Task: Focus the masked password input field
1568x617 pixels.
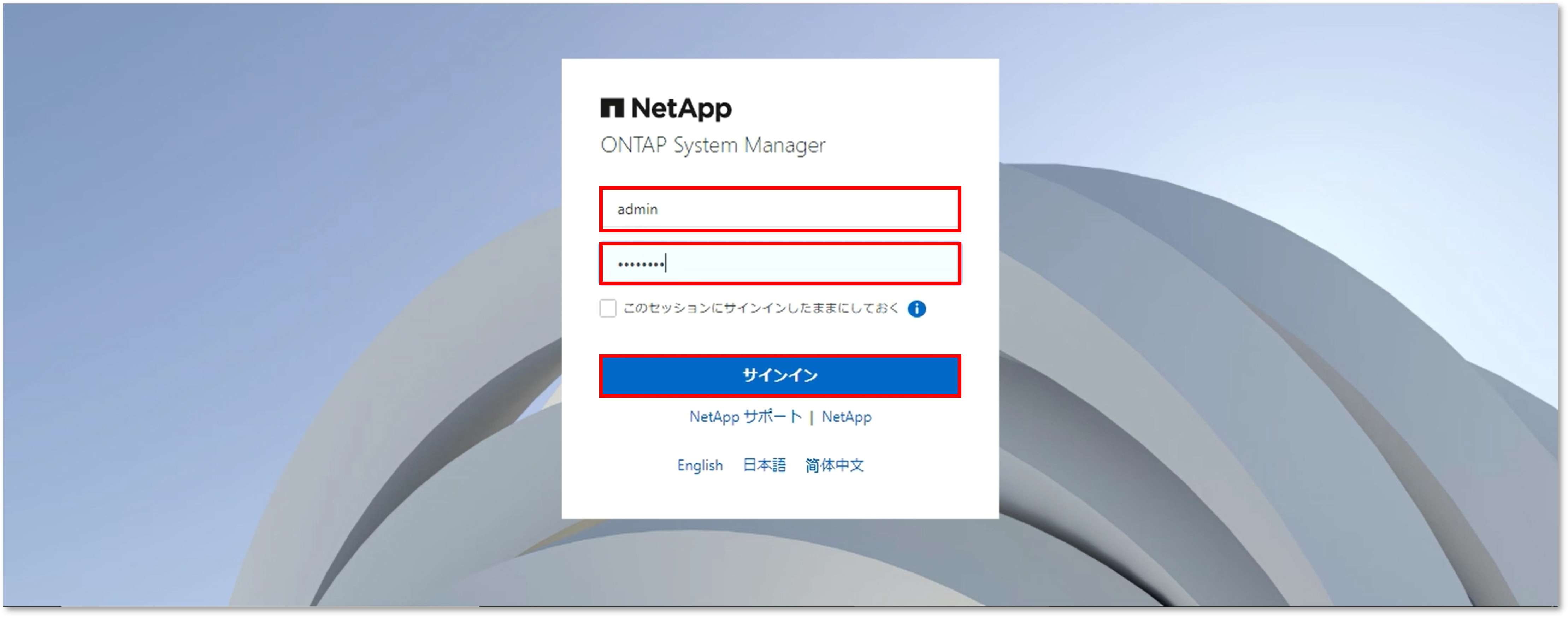Action: click(x=780, y=263)
